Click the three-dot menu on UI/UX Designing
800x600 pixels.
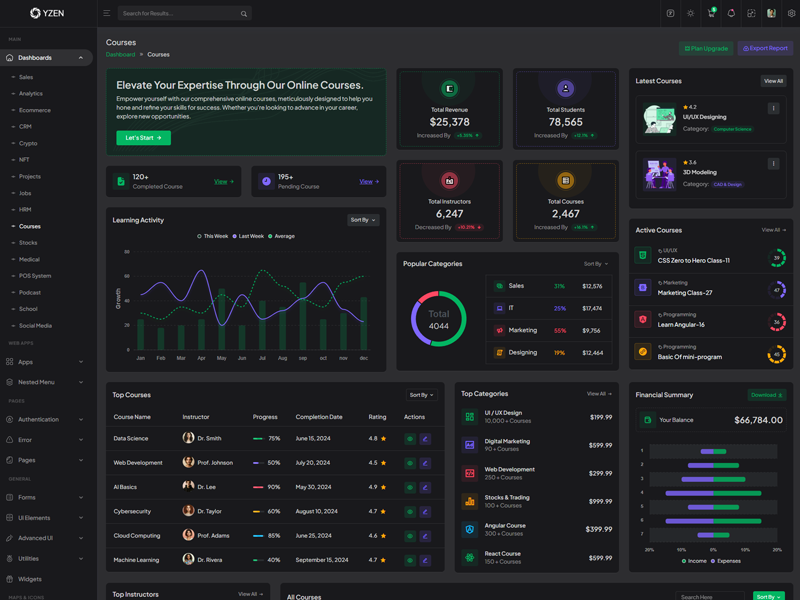(x=773, y=108)
